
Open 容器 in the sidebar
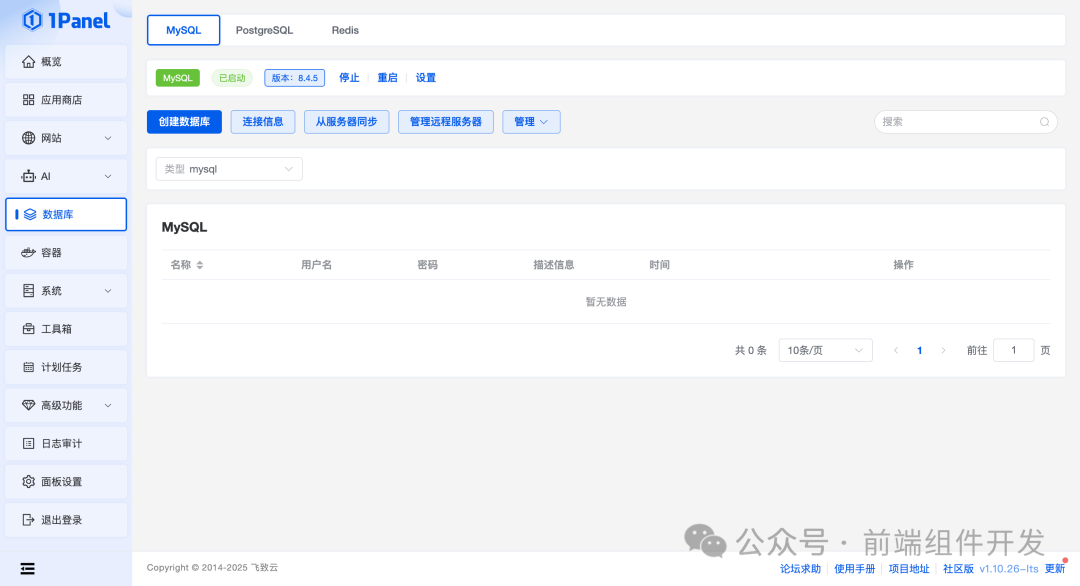click(66, 253)
